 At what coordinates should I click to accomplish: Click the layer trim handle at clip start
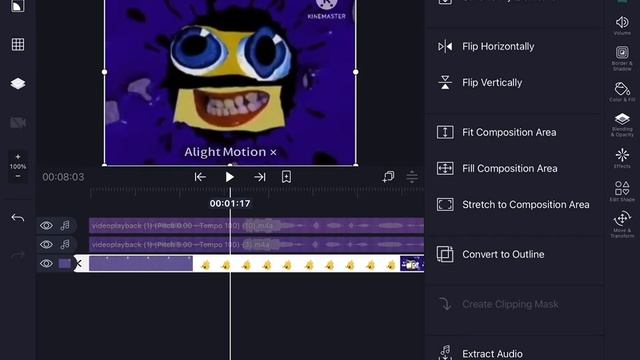pos(79,264)
